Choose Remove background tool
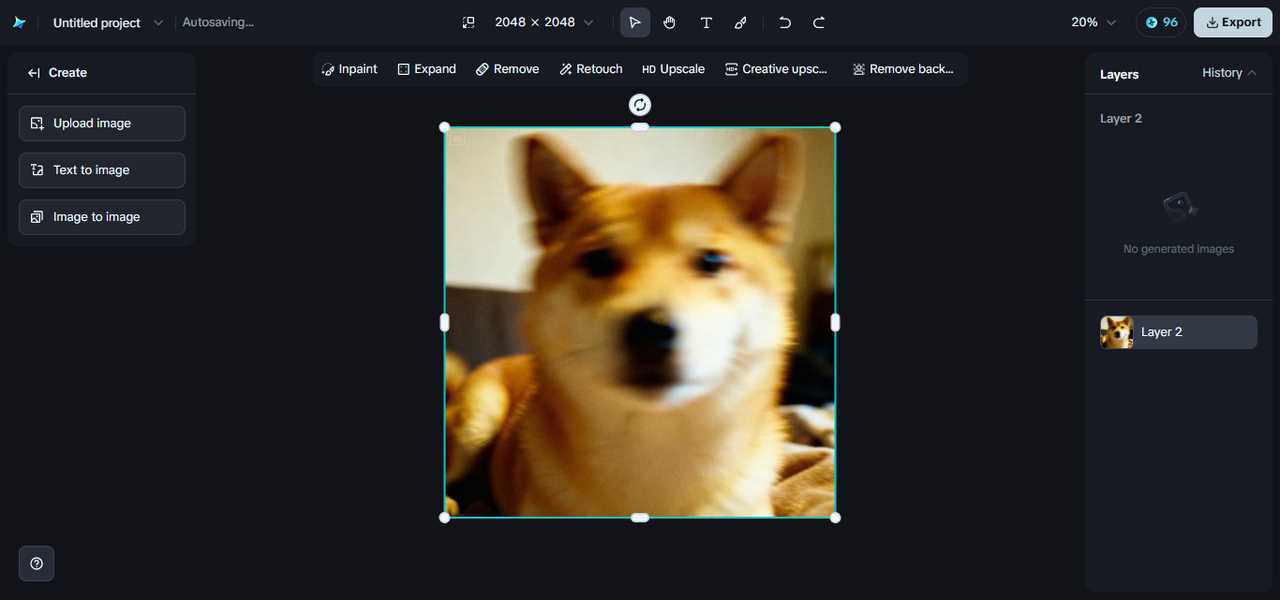This screenshot has width=1280, height=600. click(903, 69)
